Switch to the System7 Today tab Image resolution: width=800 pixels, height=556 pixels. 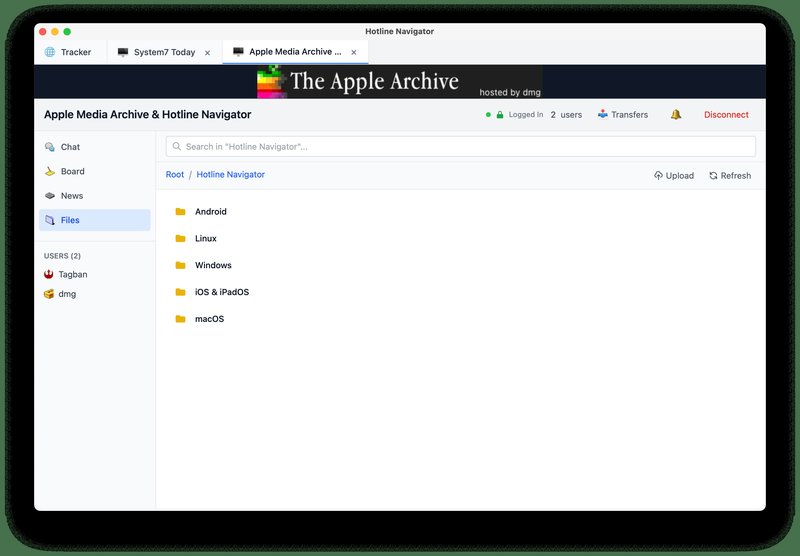164,52
